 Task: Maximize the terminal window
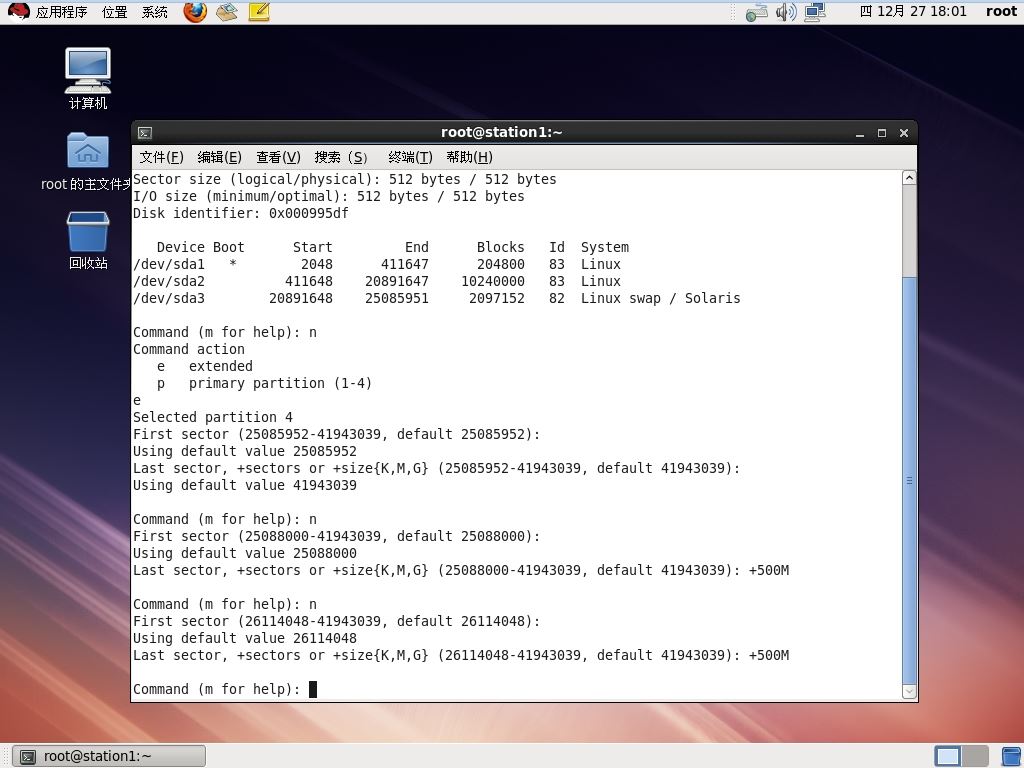(x=882, y=133)
